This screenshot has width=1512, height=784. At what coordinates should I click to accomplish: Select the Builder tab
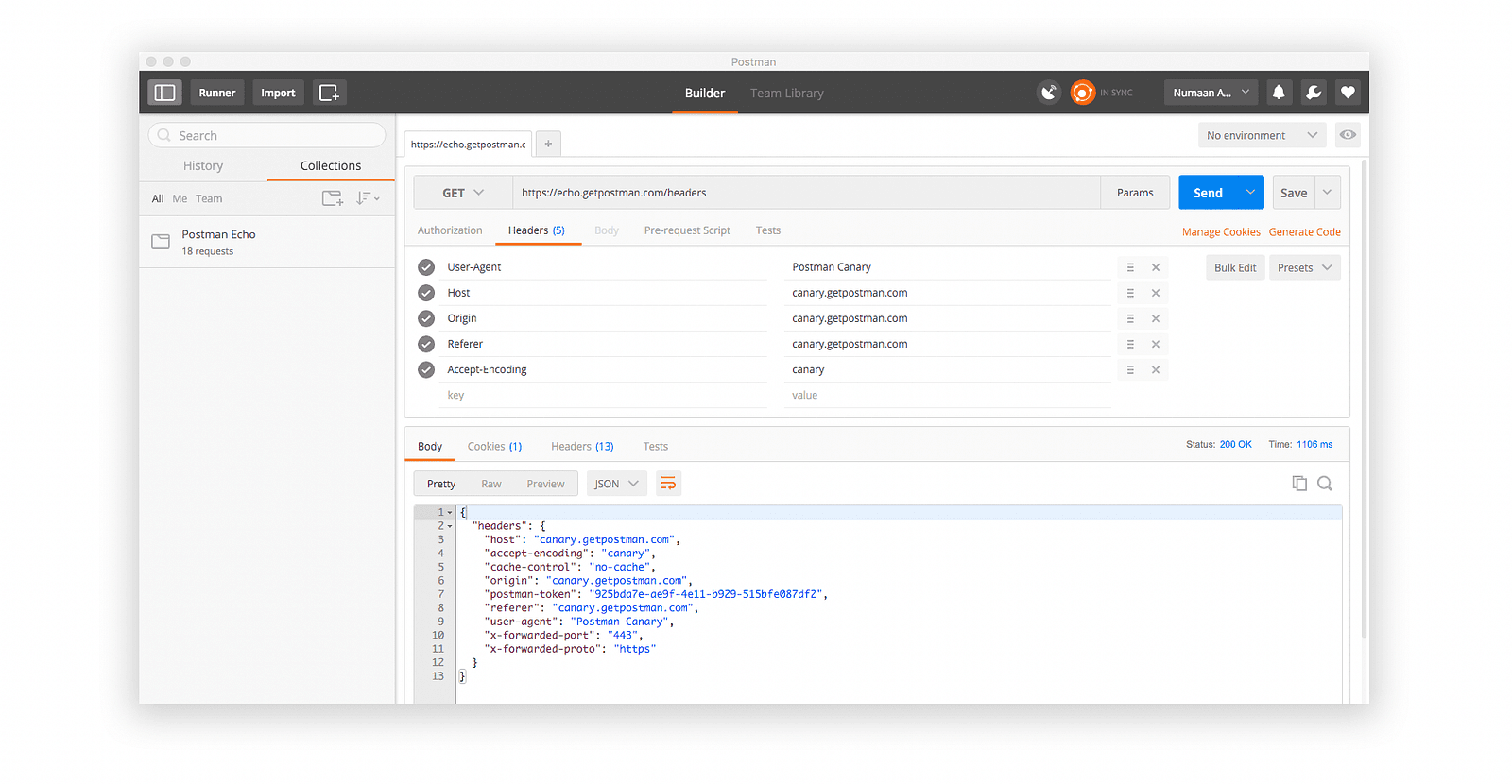click(705, 93)
